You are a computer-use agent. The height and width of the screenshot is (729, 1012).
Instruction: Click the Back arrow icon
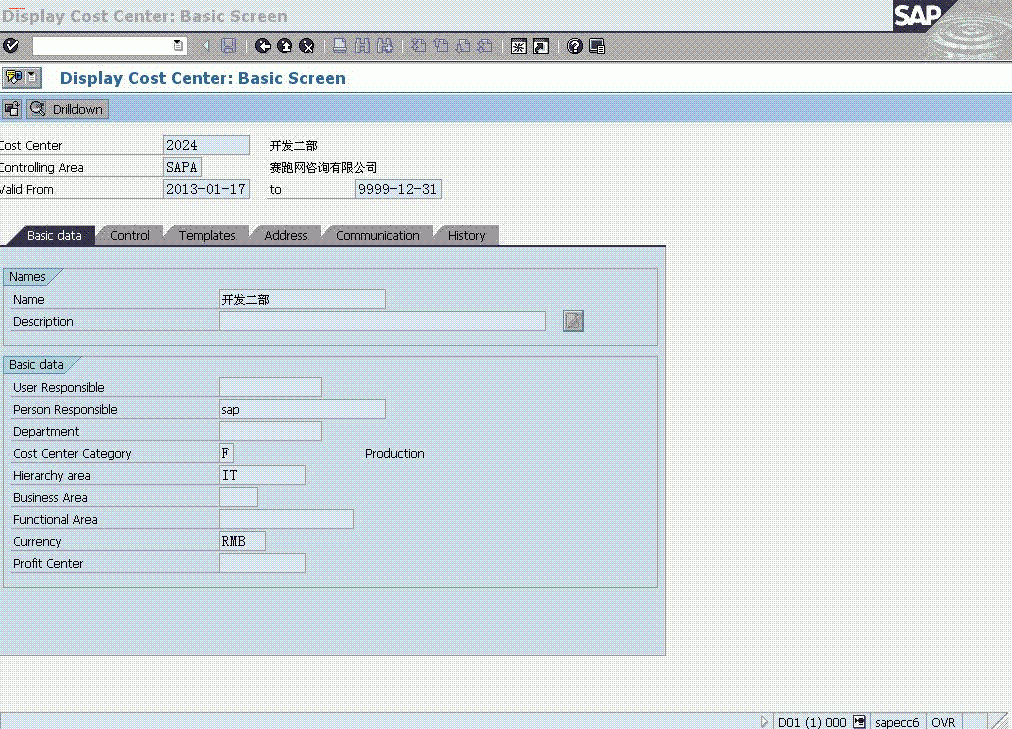(x=263, y=46)
